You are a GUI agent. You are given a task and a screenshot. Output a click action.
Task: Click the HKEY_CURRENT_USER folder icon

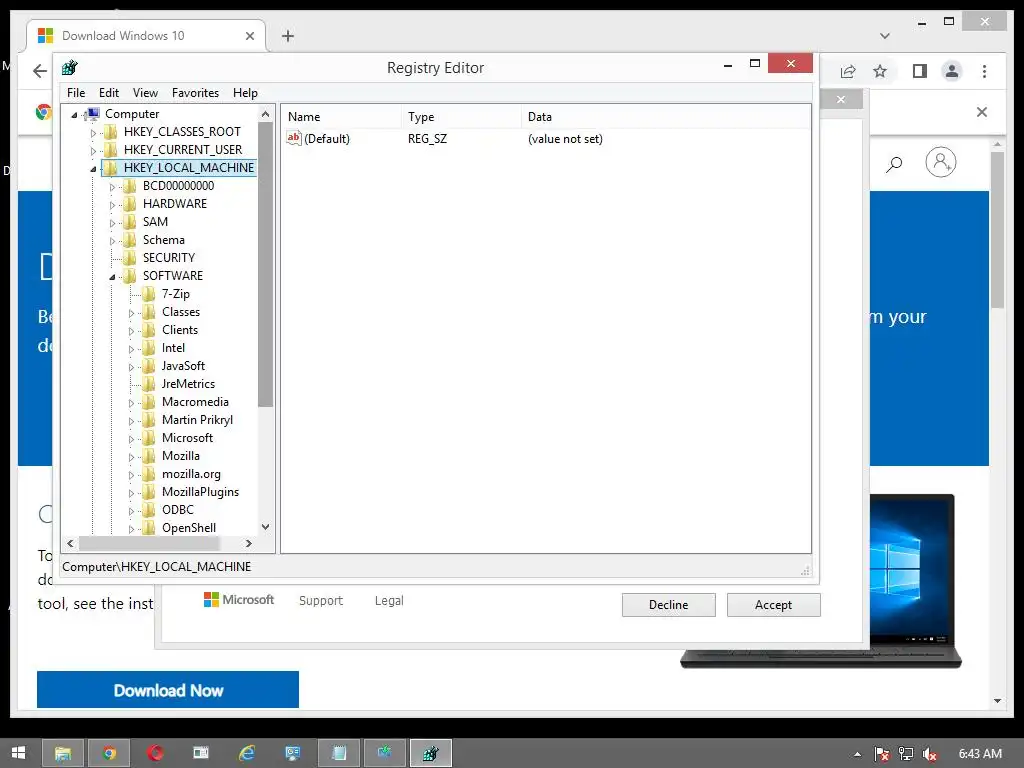111,150
